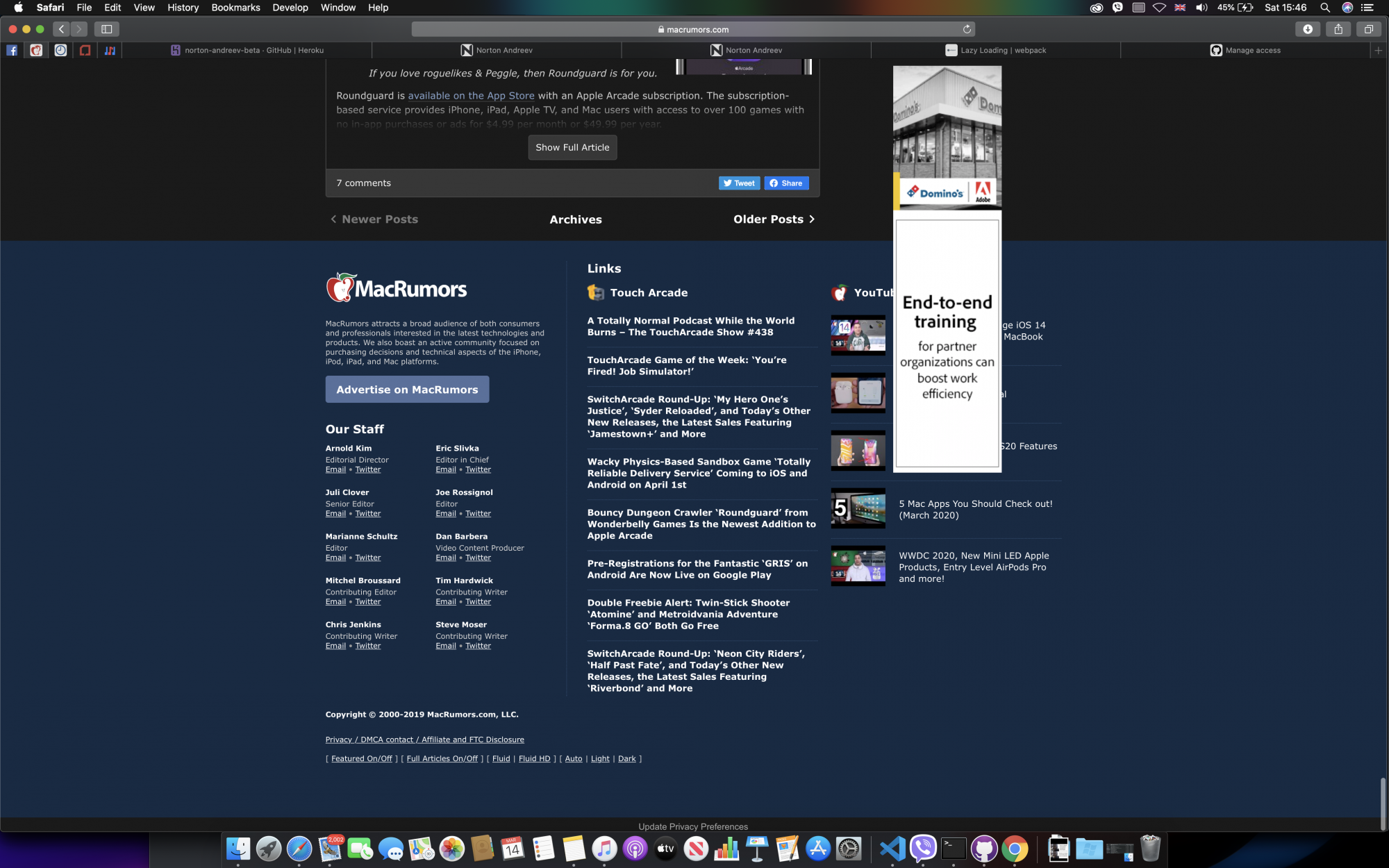Open Messages in the Dock
Screen dimensions: 1389x868
coord(391,849)
